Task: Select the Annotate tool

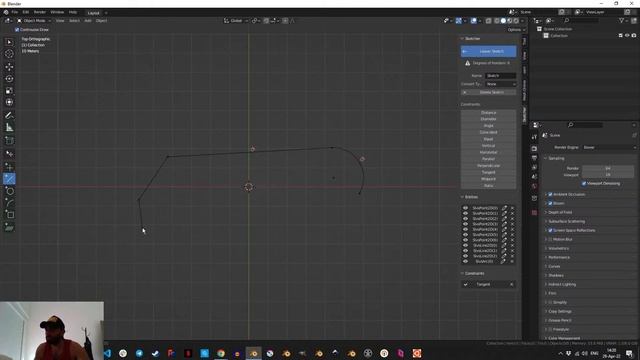Action: click(x=9, y=116)
